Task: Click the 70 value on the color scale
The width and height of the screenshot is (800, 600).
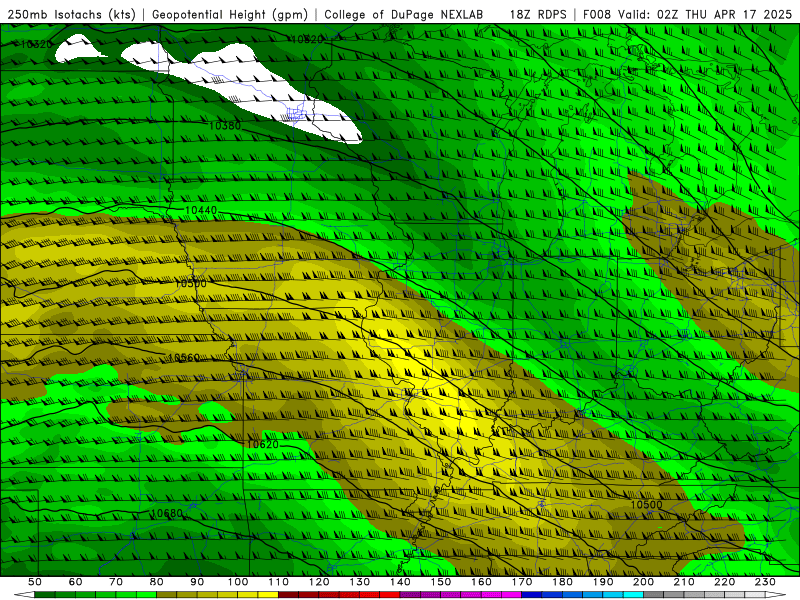Action: pyautogui.click(x=116, y=582)
